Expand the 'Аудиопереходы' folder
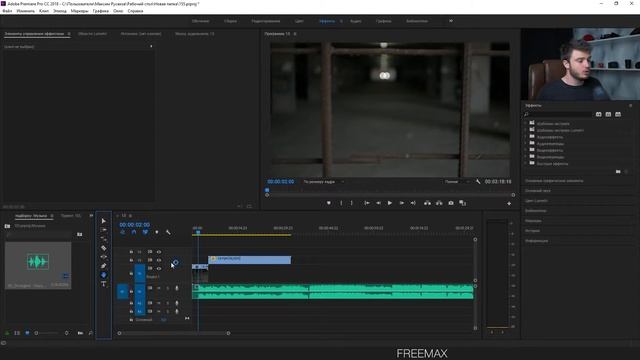This screenshot has width=640, height=360. click(526, 143)
